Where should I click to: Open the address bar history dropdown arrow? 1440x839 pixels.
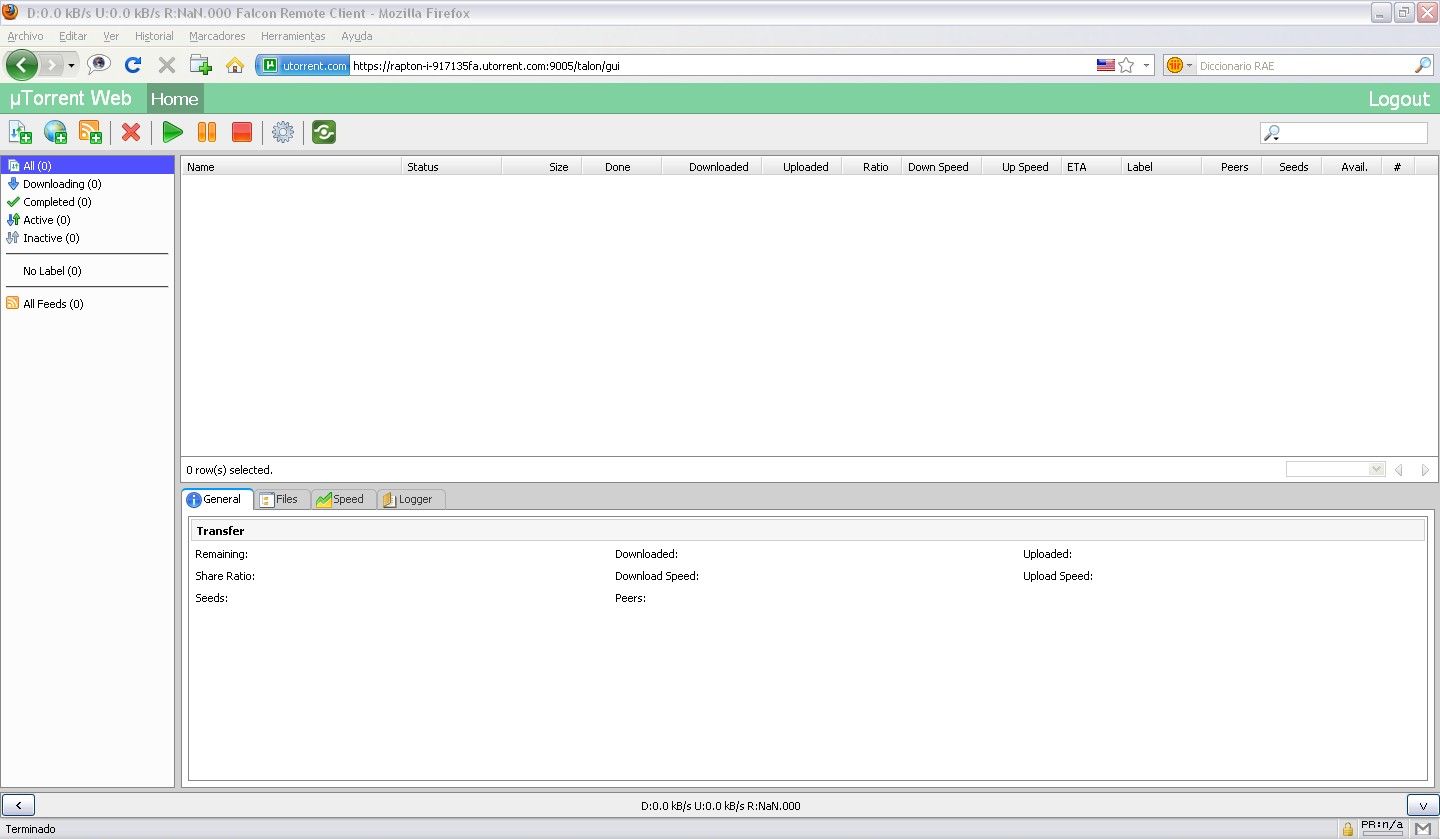coord(1146,66)
